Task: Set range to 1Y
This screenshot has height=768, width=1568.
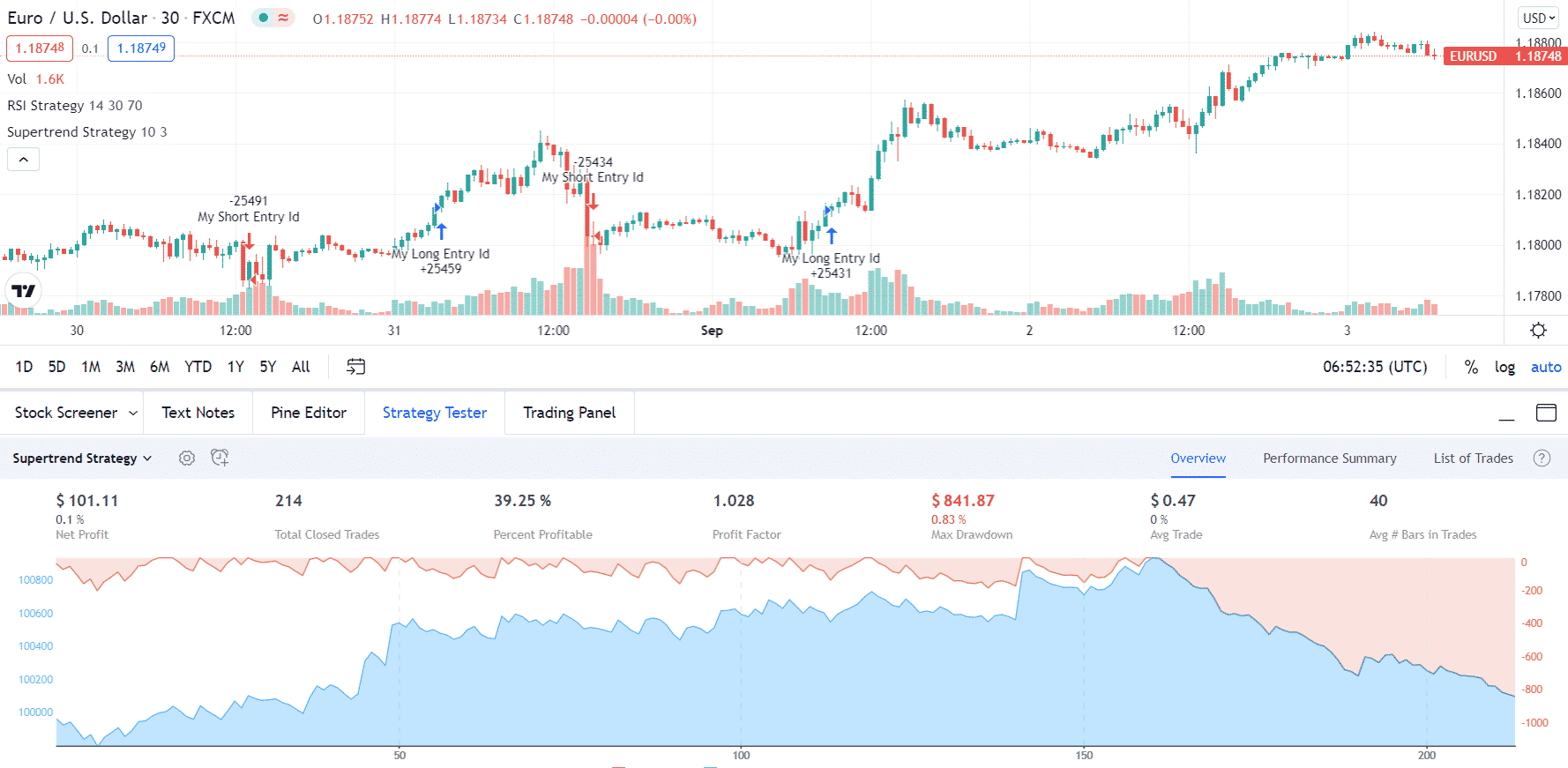Action: [x=235, y=367]
